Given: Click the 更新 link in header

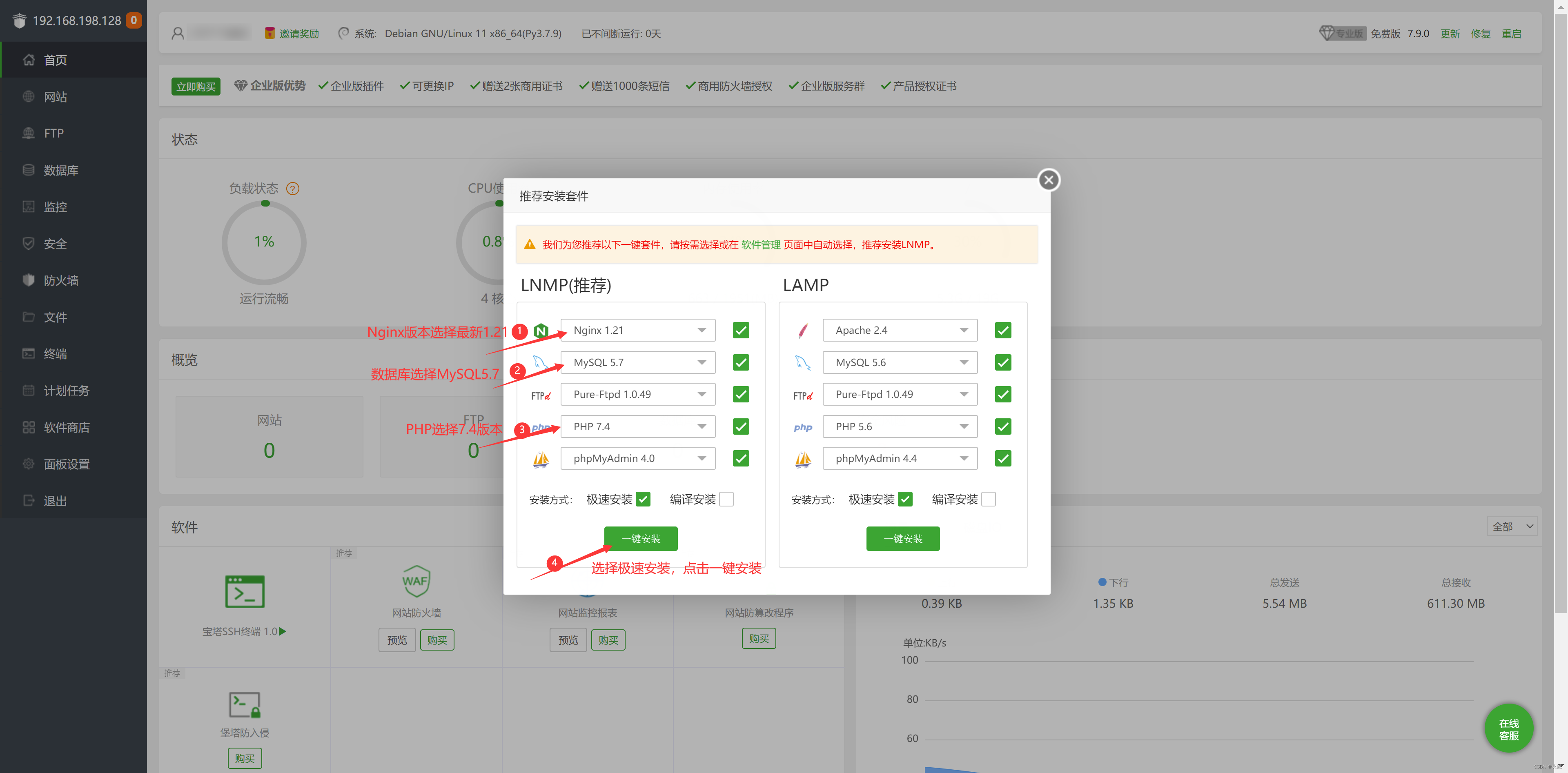Looking at the screenshot, I should [1450, 33].
